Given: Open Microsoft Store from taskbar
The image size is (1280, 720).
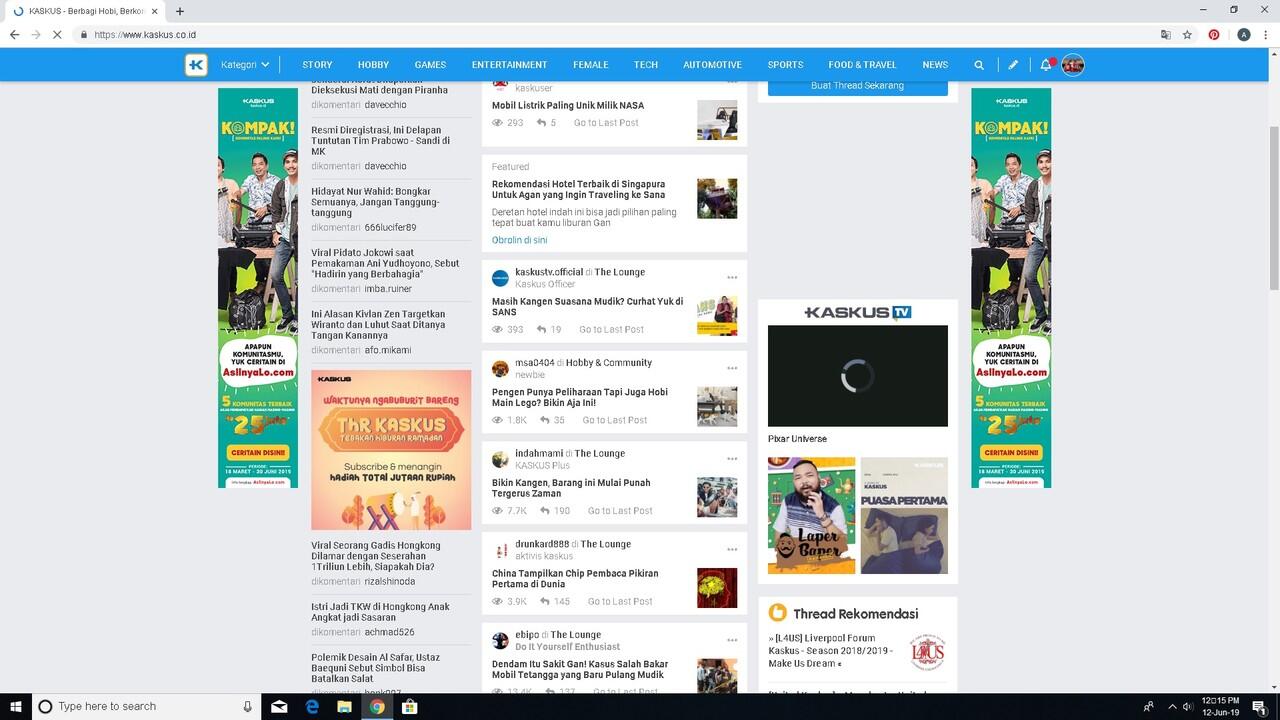Looking at the screenshot, I should [409, 706].
